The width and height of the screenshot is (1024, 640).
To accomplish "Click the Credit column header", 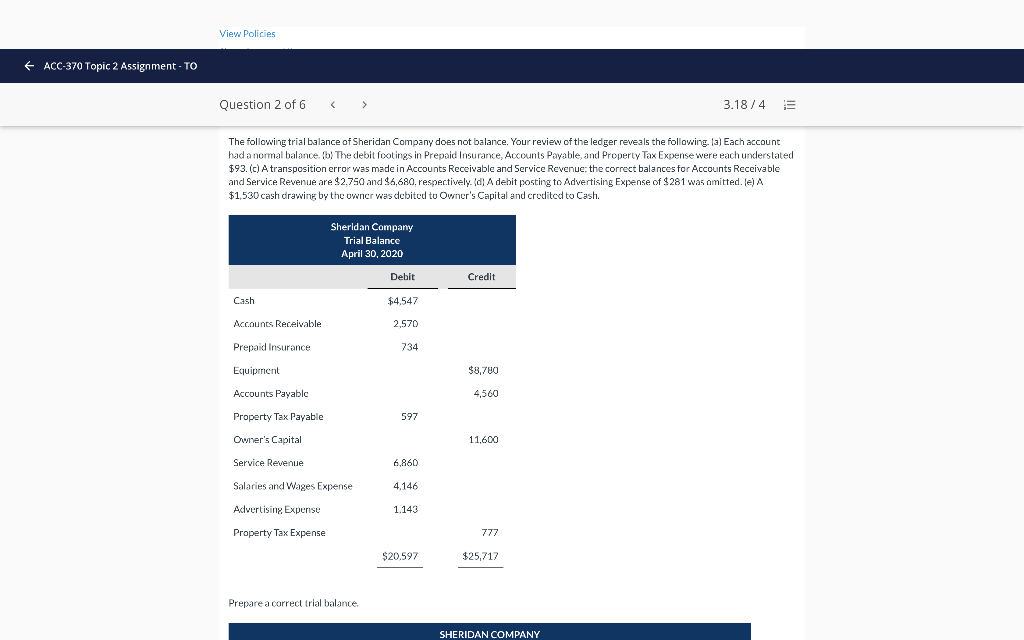I will click(481, 277).
